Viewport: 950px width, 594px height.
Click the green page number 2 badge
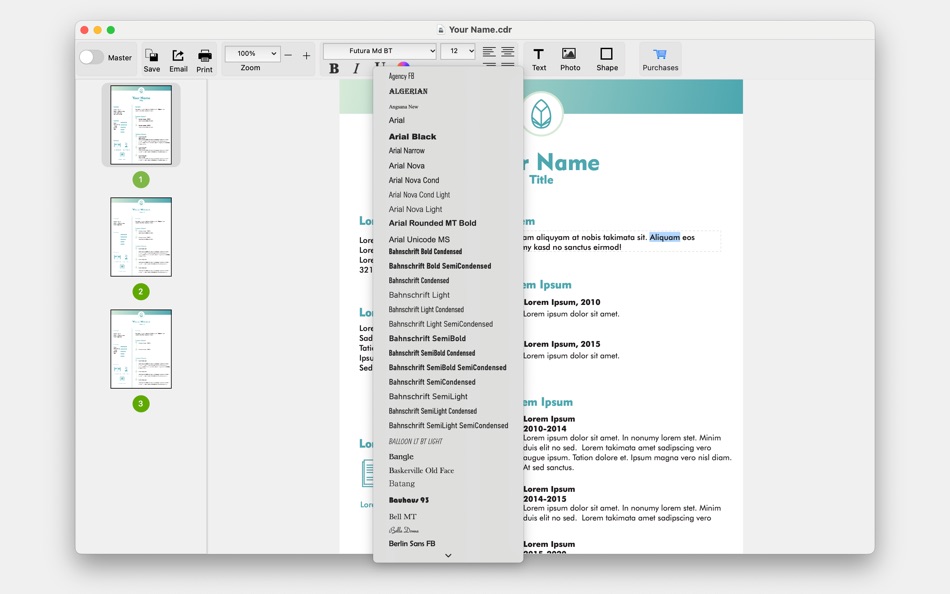(x=141, y=292)
